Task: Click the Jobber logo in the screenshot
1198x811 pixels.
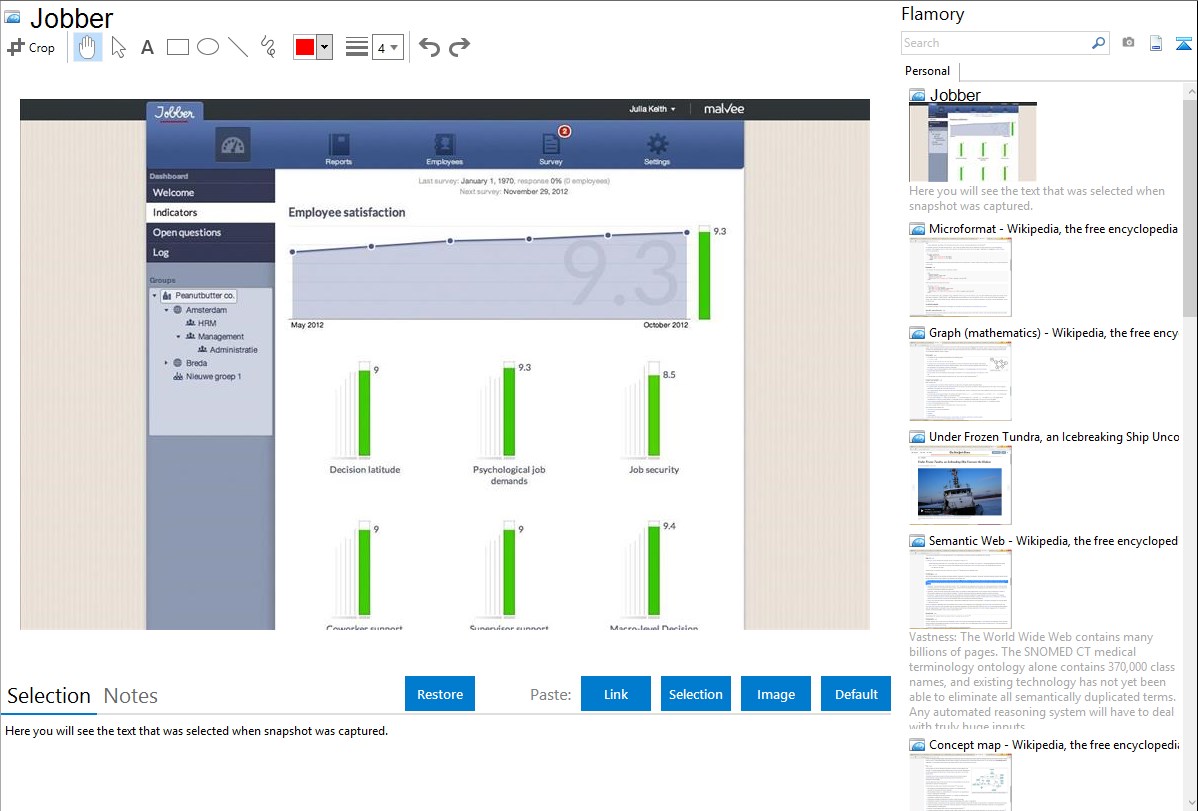Action: coord(175,113)
